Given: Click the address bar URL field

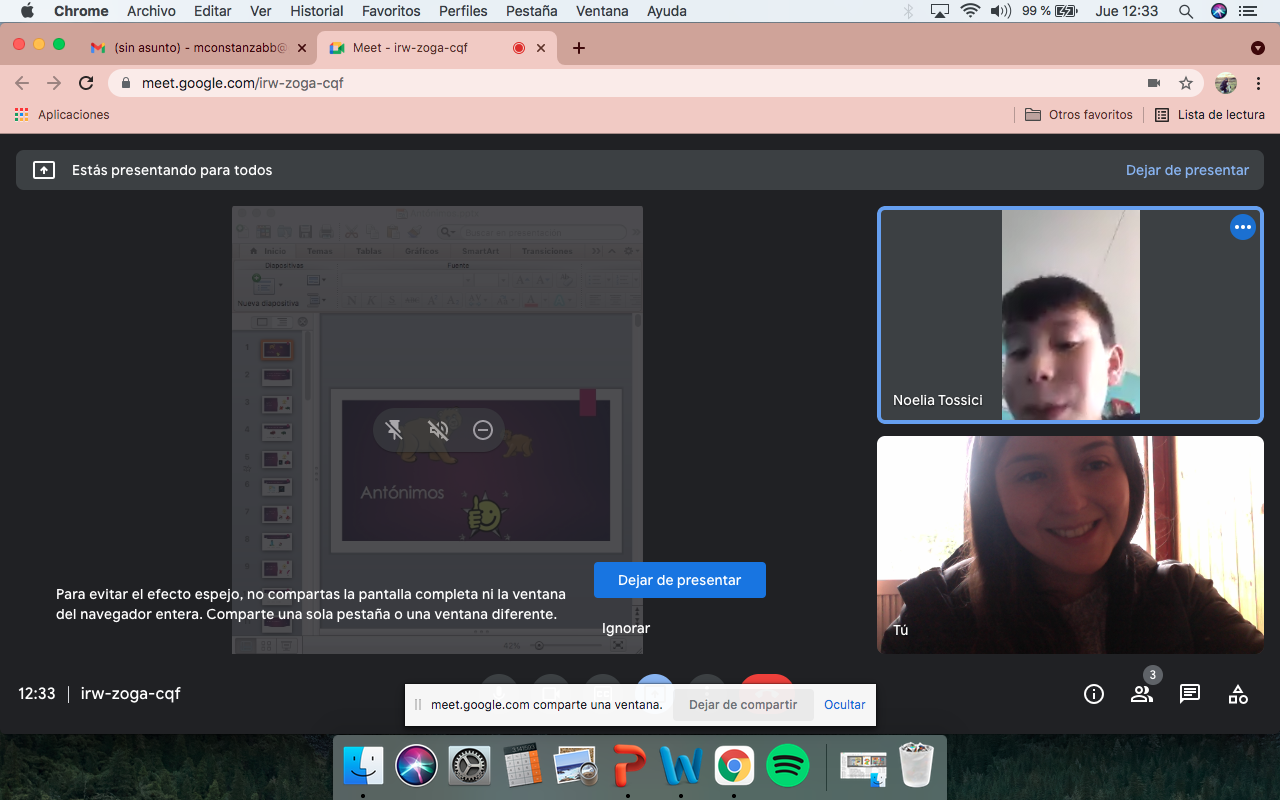Looking at the screenshot, I should click(x=600, y=83).
